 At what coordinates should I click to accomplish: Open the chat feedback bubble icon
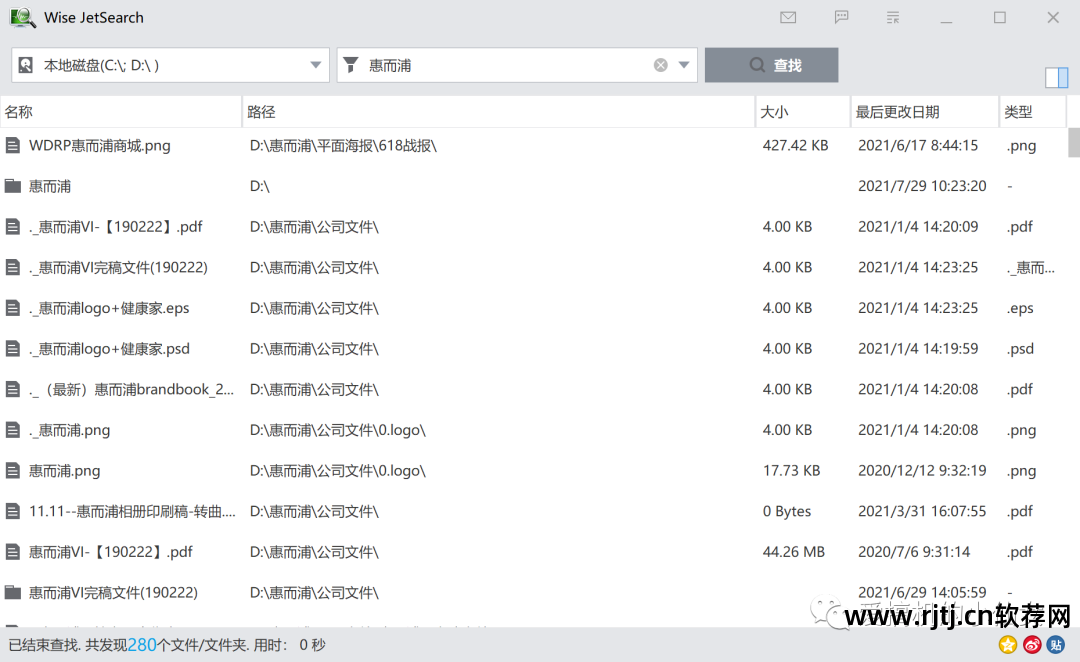(841, 17)
